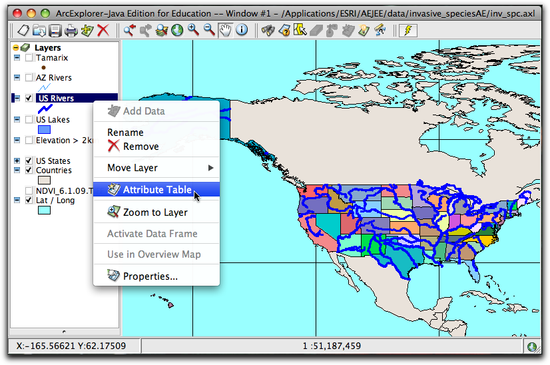Viewport: 550px width, 365px height.
Task: Go to previous extent with the red arrow magnifier
Action: tap(129, 30)
